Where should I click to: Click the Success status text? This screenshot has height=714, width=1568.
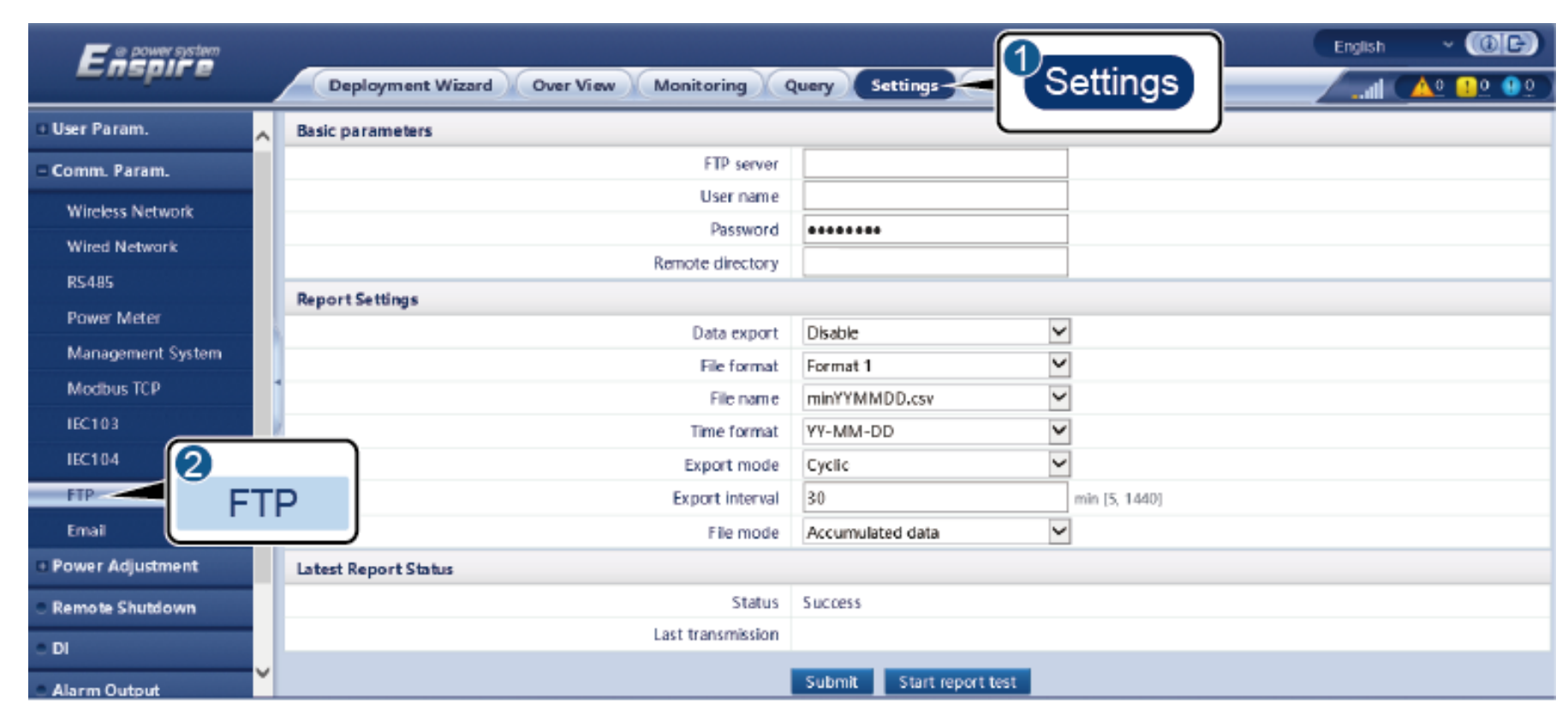832,603
